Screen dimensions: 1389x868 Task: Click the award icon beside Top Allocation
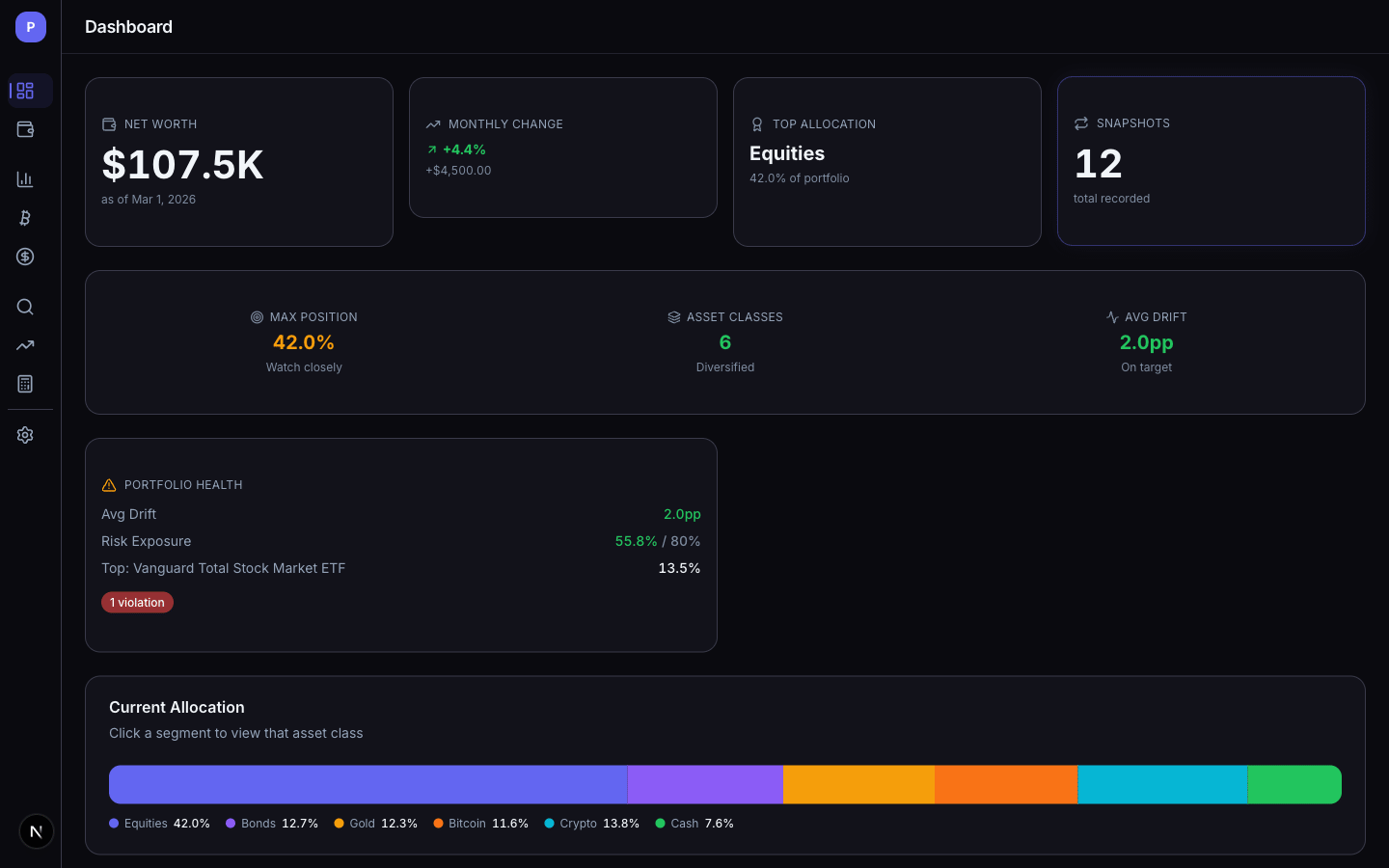tap(757, 124)
